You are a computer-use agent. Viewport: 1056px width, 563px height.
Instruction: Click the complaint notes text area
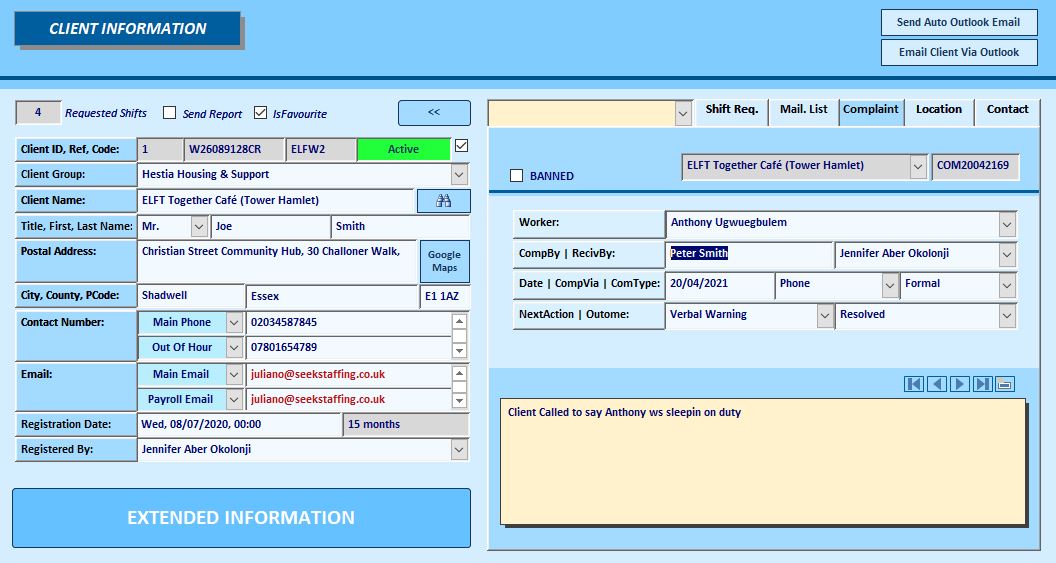point(763,462)
